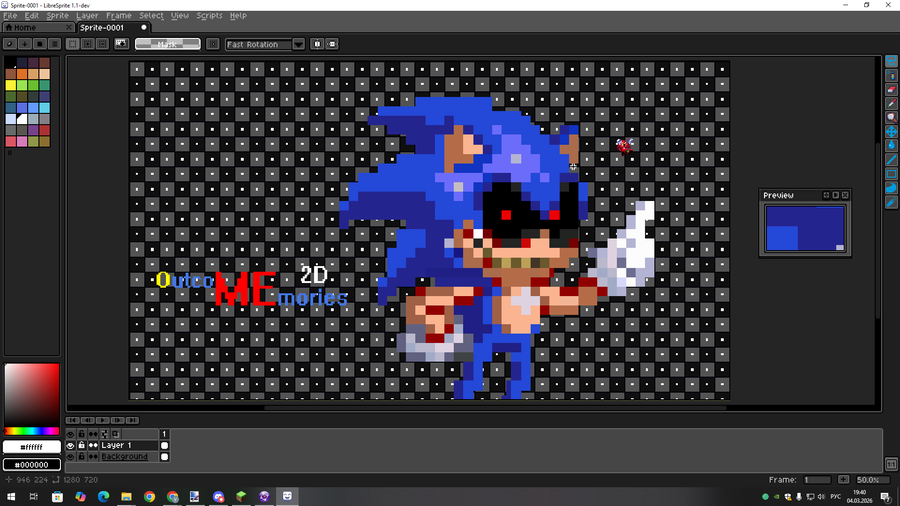Toggle all layers visibility in timeline header

click(71, 434)
